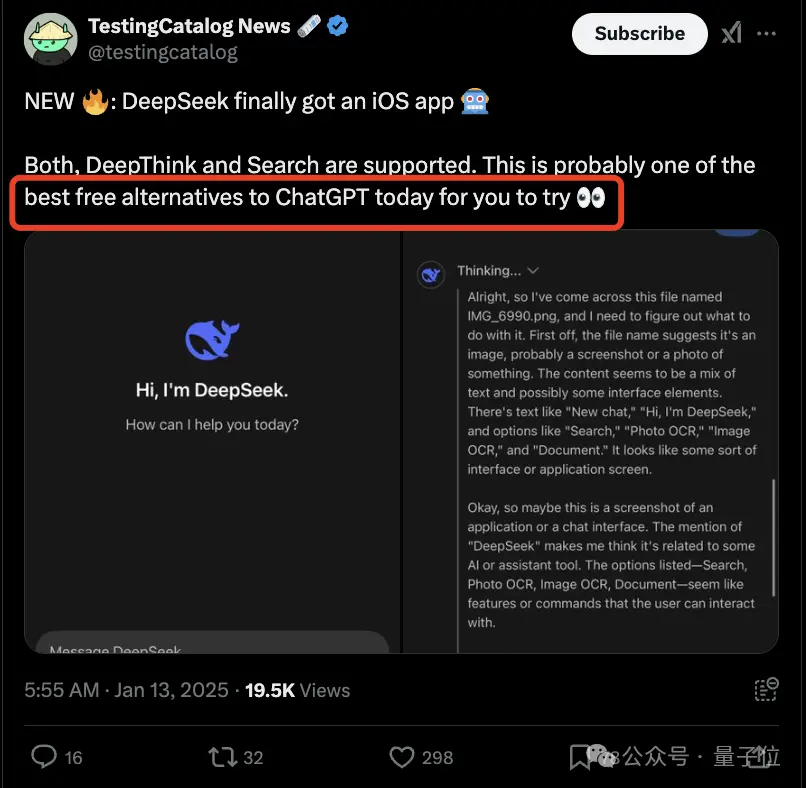Click the blue verified checkmark badge
The image size is (806, 788).
337,26
